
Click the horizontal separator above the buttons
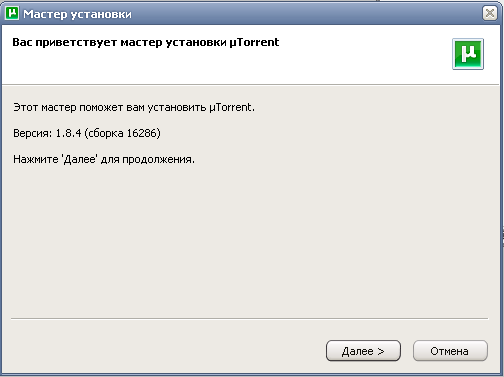click(x=249, y=319)
